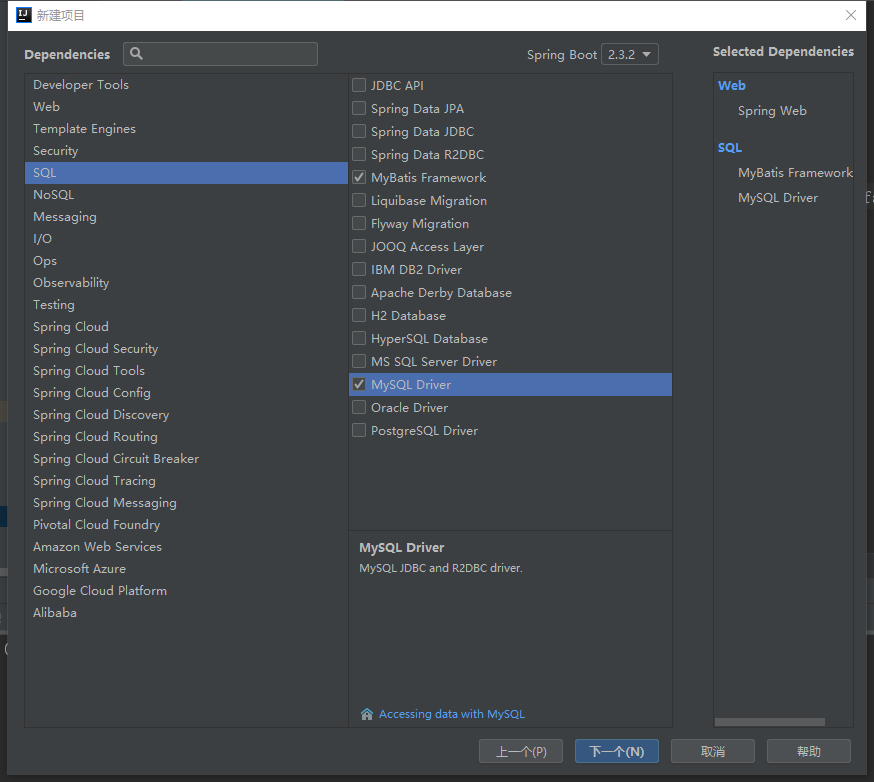Cancel with the 取消 button
The image size is (874, 782).
(713, 751)
